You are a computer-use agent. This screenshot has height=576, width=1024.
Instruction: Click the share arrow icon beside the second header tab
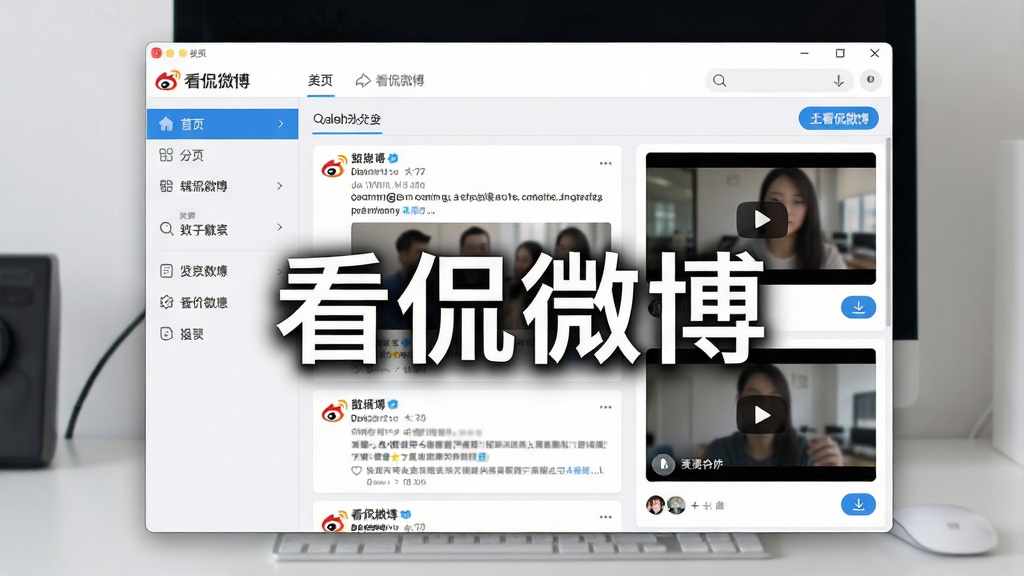pyautogui.click(x=362, y=80)
